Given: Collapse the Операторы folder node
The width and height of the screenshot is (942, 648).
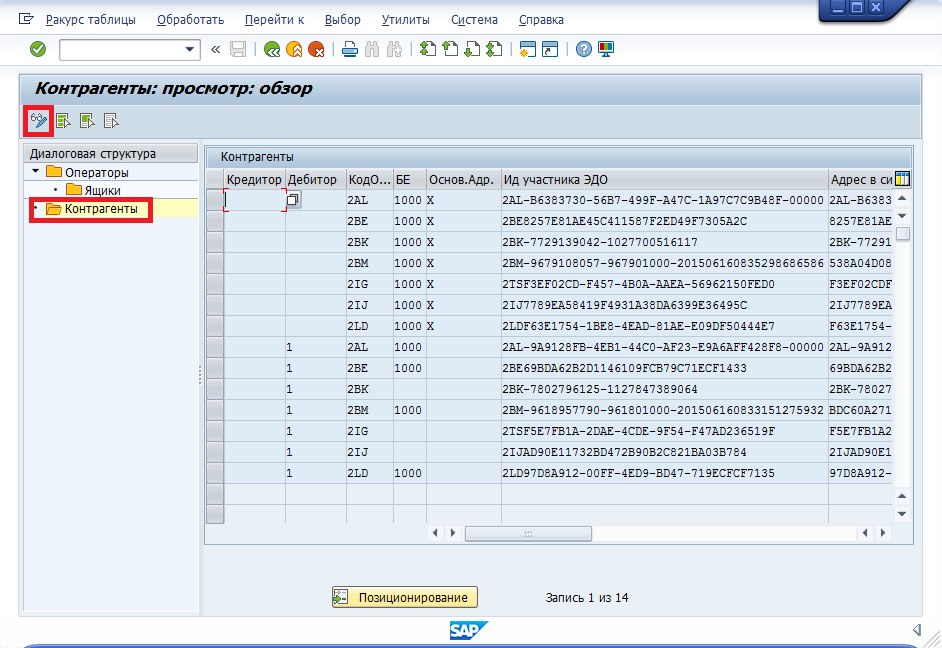Looking at the screenshot, I should (36, 172).
